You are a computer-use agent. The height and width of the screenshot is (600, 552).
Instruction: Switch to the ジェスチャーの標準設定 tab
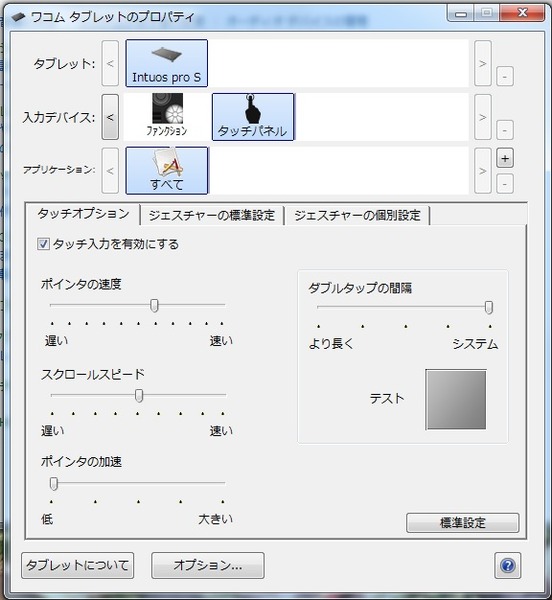click(212, 215)
